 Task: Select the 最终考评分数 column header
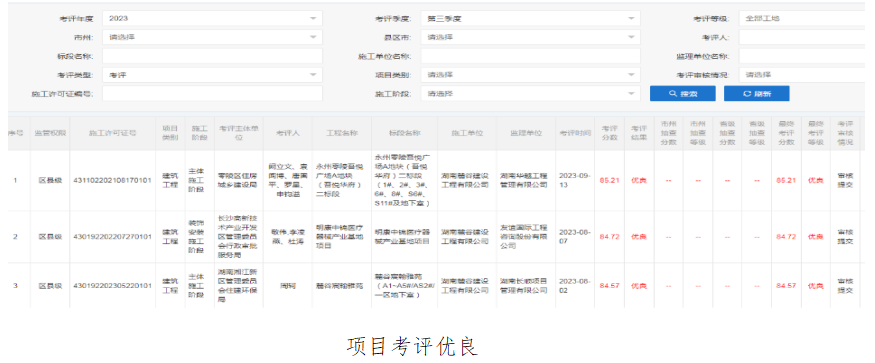point(786,133)
